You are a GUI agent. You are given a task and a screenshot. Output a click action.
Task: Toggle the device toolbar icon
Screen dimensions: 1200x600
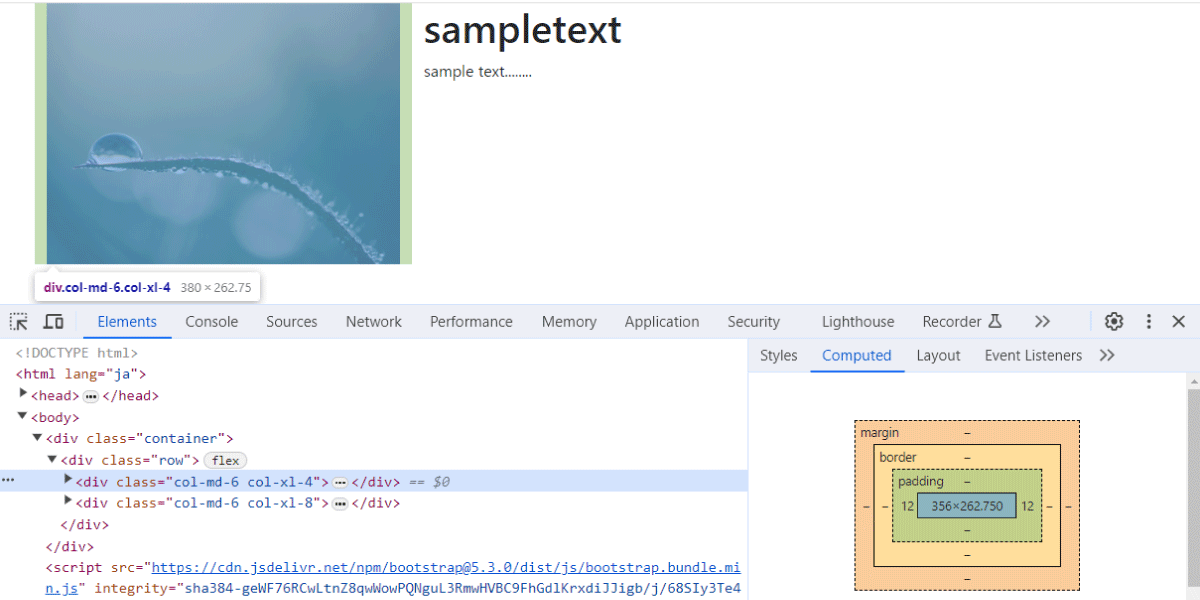(x=53, y=322)
